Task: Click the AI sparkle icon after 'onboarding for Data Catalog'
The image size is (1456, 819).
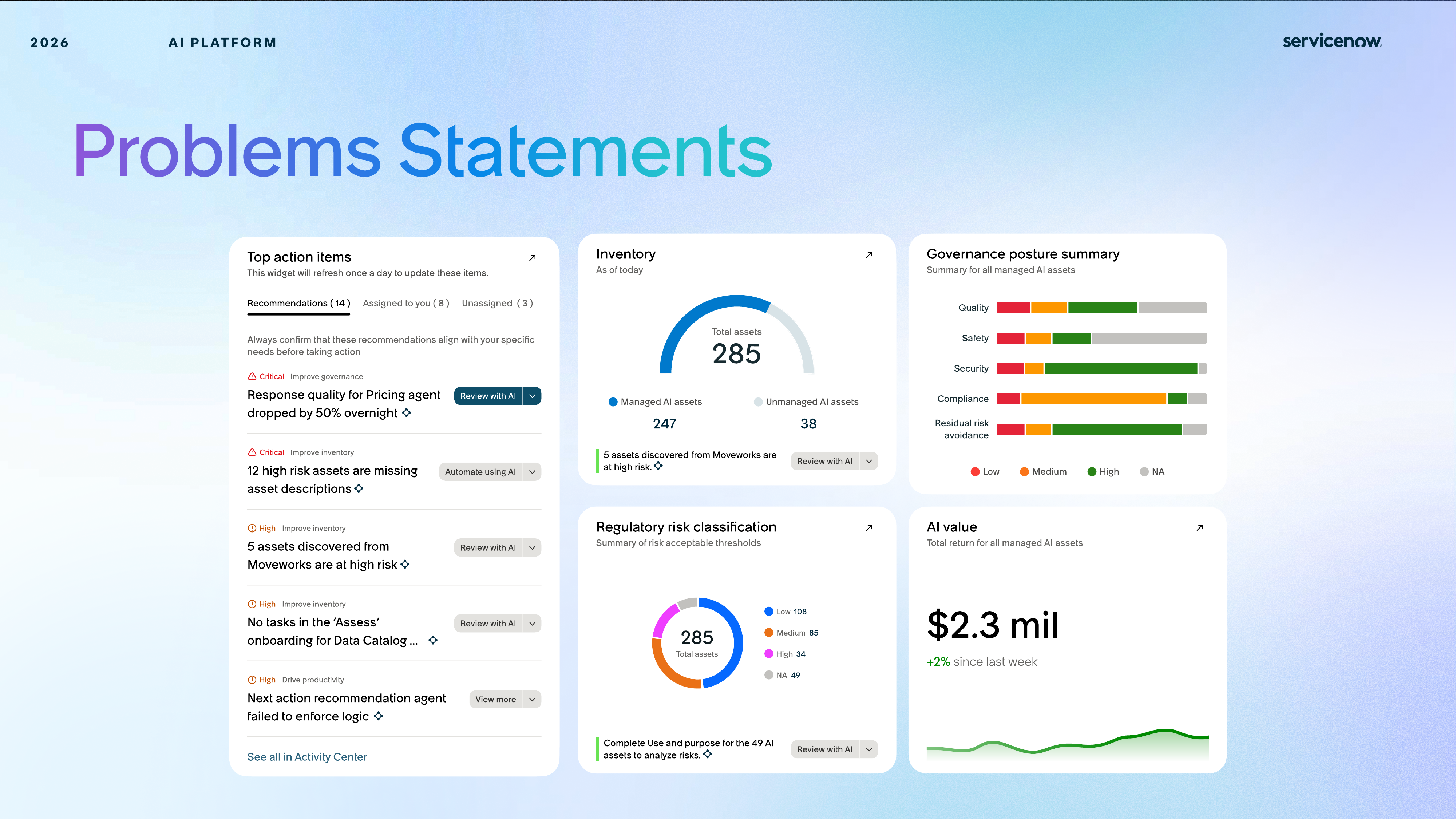Action: [433, 640]
